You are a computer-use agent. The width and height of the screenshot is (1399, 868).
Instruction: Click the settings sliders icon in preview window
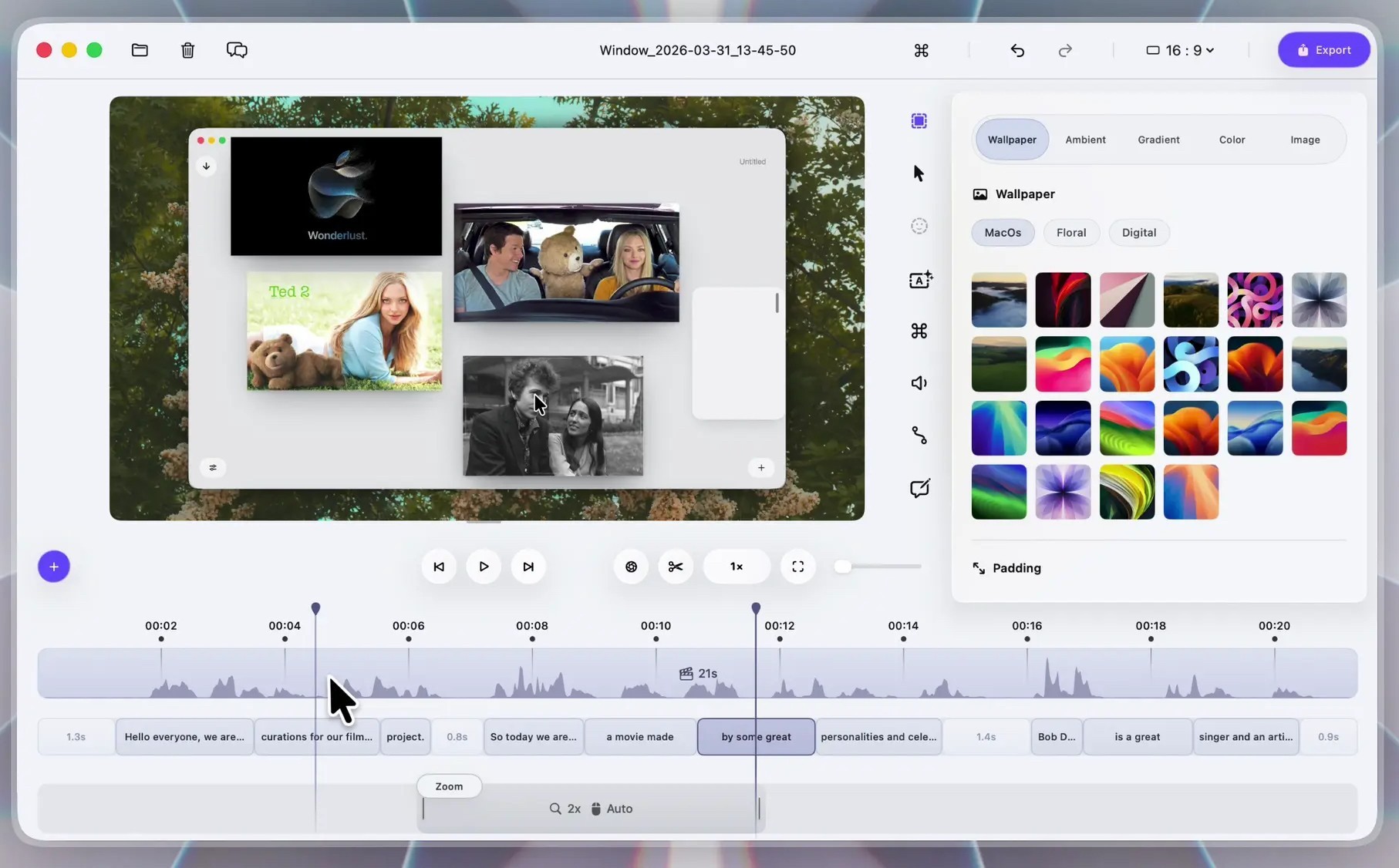click(x=213, y=467)
